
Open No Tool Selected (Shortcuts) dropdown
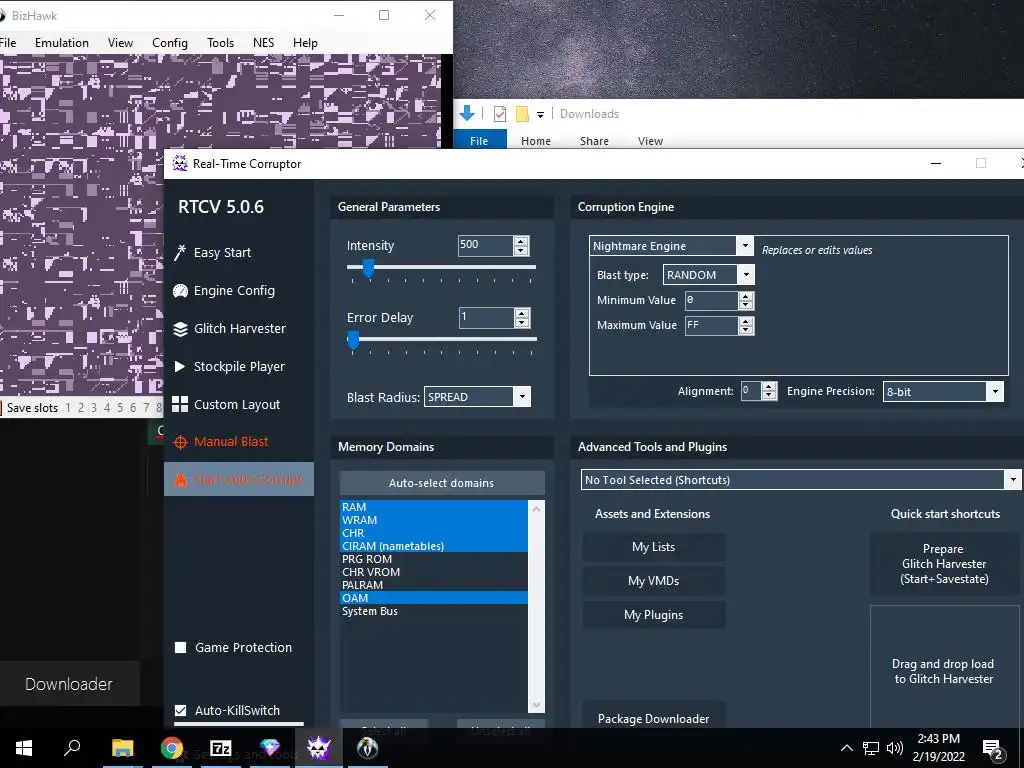pyautogui.click(x=1012, y=480)
